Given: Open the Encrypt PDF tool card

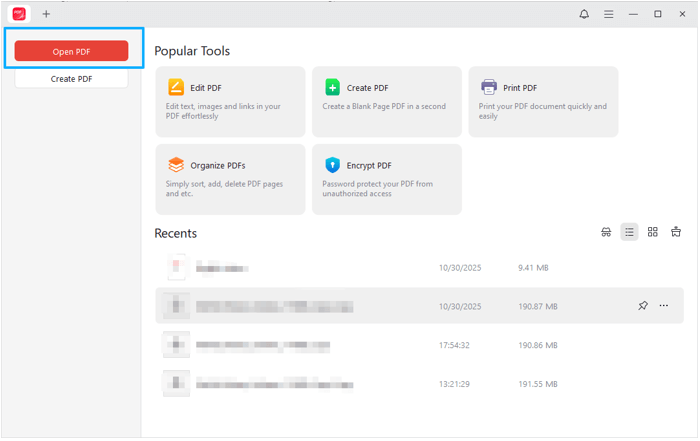Looking at the screenshot, I should (387, 179).
